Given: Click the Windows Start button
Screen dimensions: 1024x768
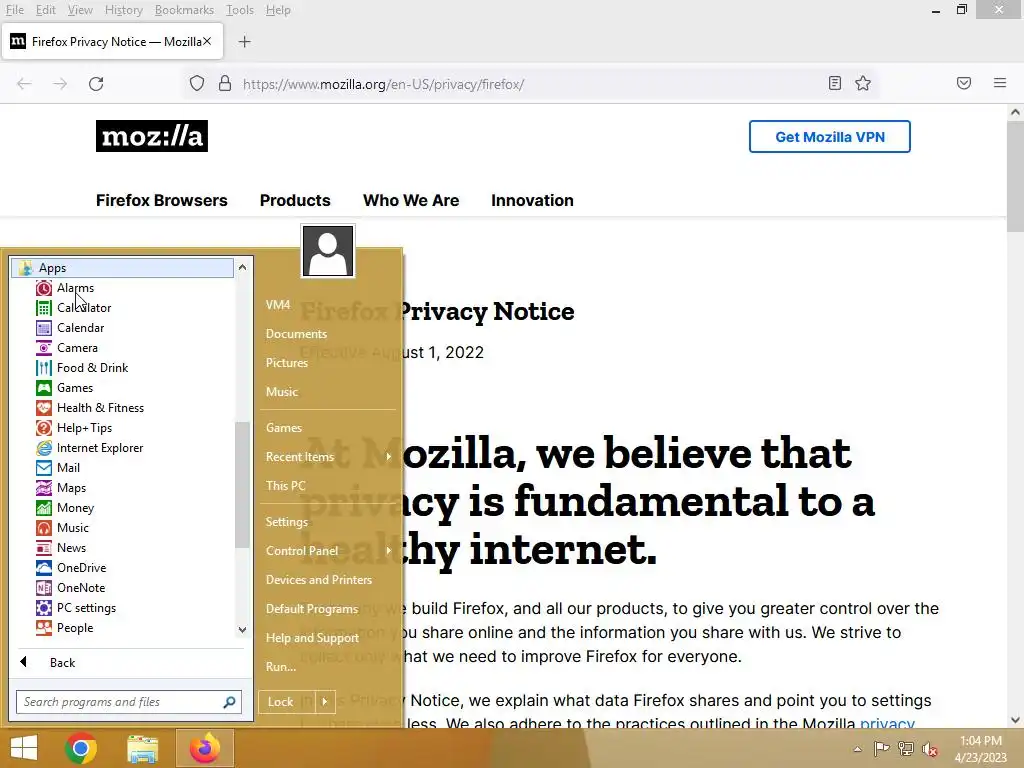Looking at the screenshot, I should pos(24,748).
